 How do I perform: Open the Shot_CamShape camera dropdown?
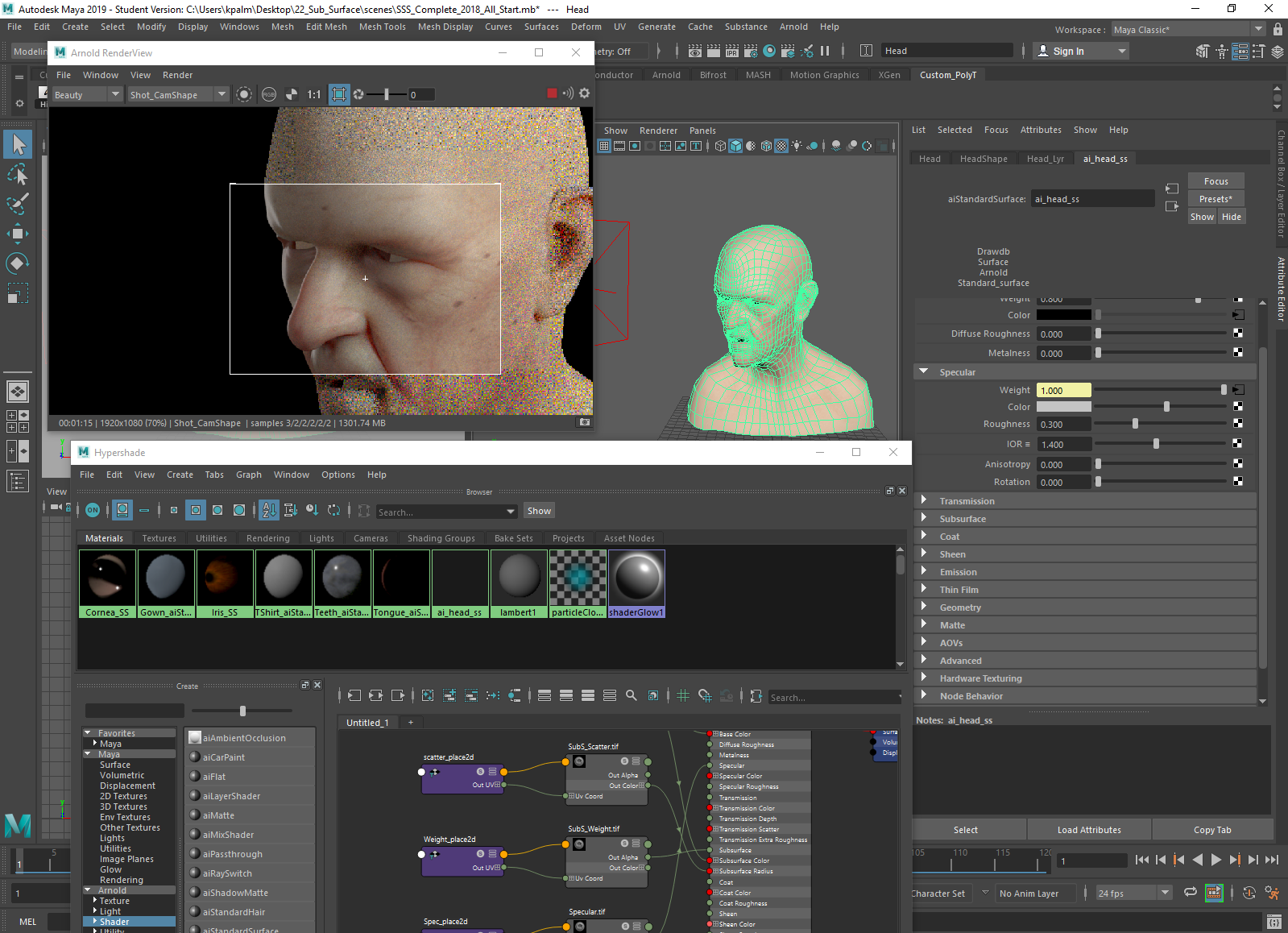[x=178, y=94]
